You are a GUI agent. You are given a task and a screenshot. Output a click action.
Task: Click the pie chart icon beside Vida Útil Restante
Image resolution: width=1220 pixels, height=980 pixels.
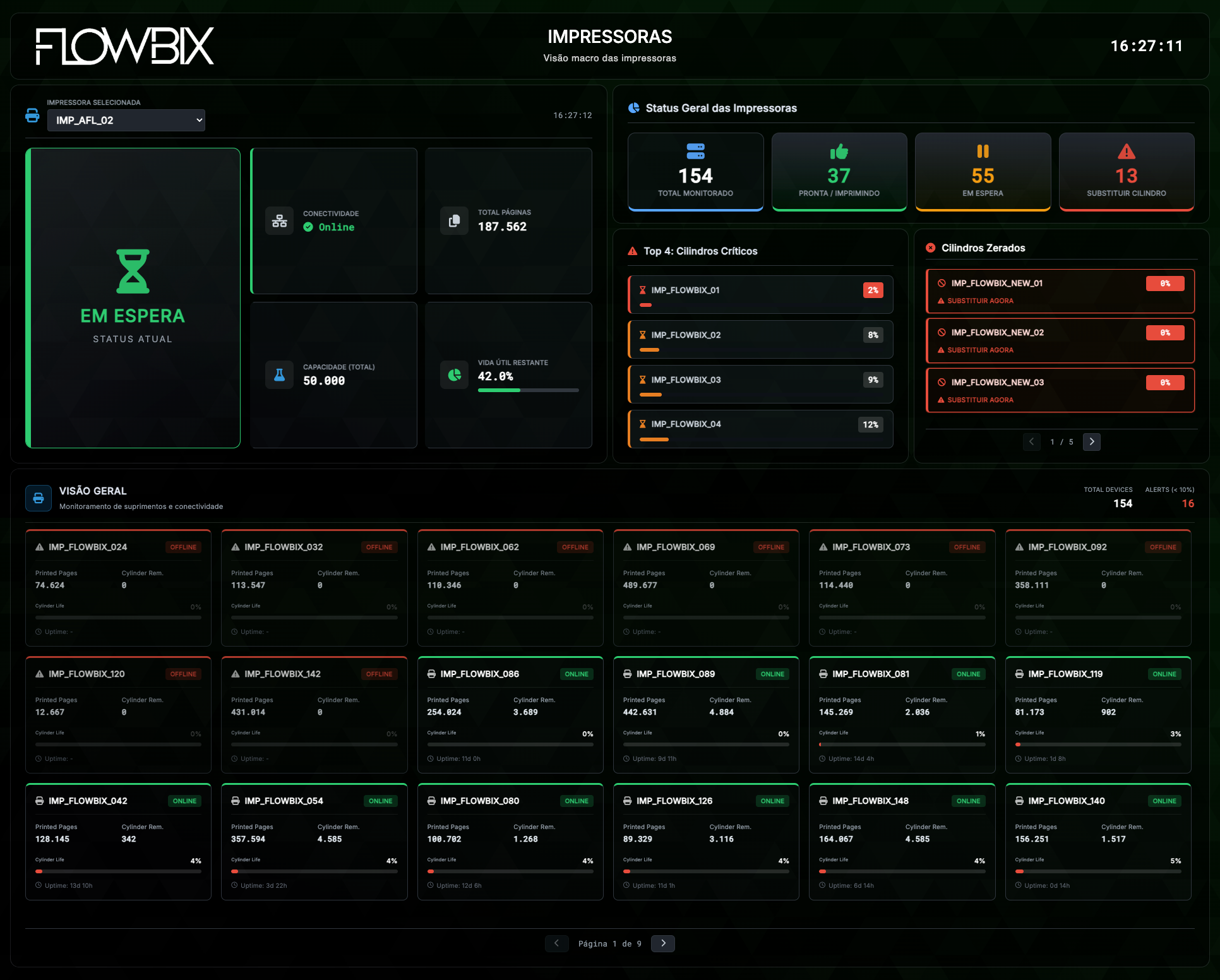[454, 375]
